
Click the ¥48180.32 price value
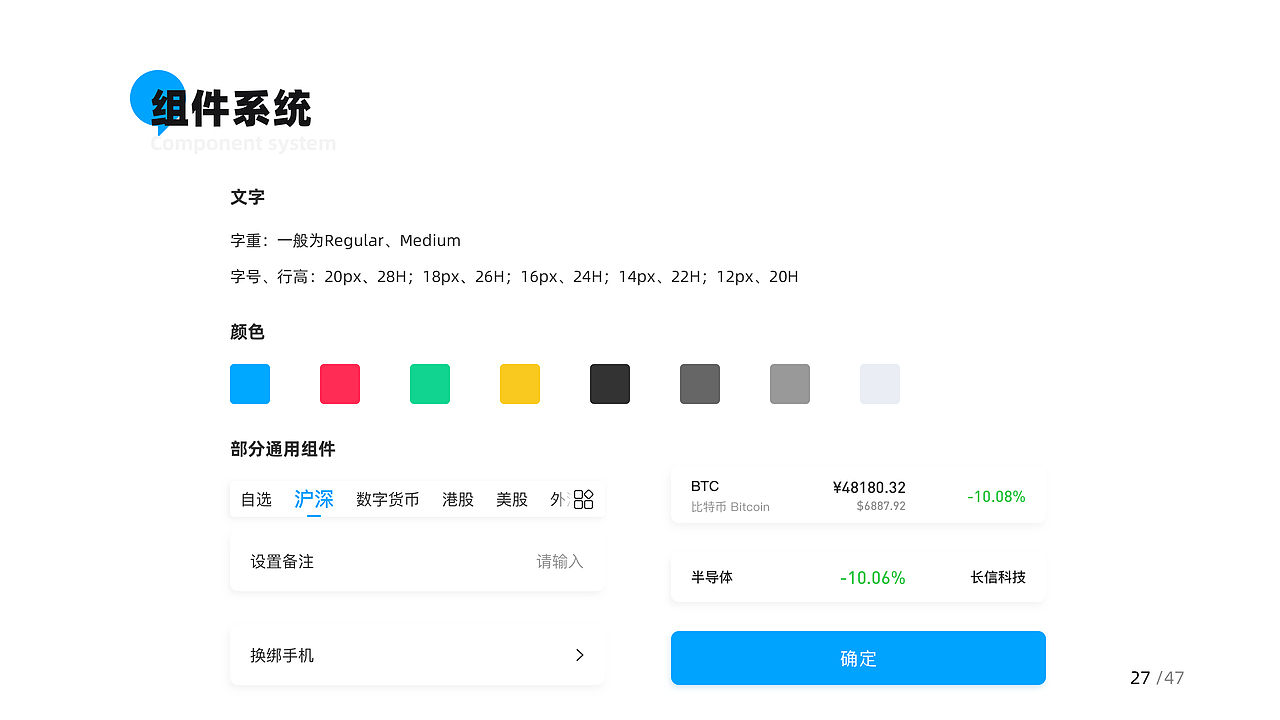pos(869,488)
